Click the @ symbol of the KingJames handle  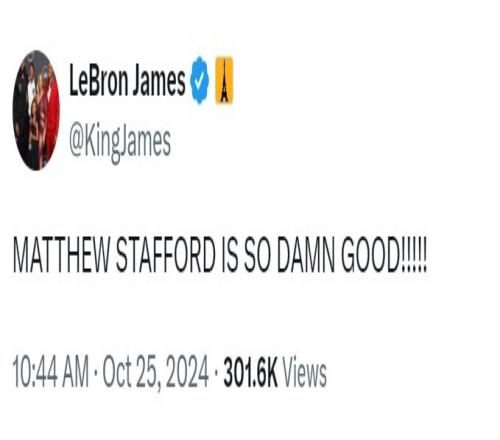pyautogui.click(x=76, y=144)
